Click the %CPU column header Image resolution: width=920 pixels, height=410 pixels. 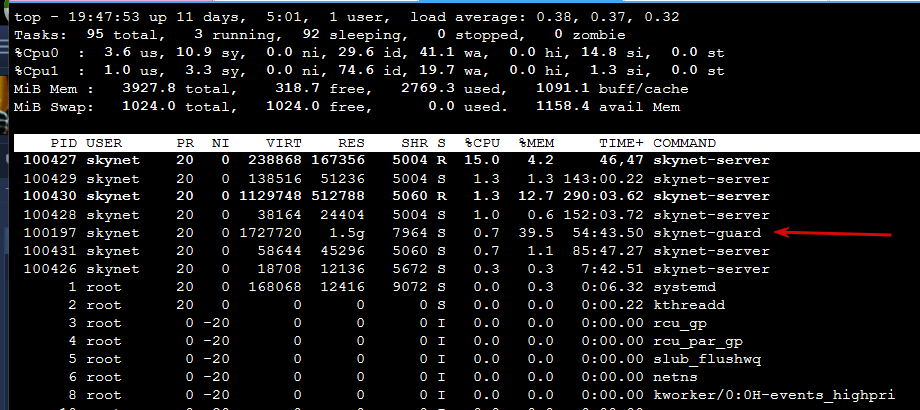pos(482,143)
